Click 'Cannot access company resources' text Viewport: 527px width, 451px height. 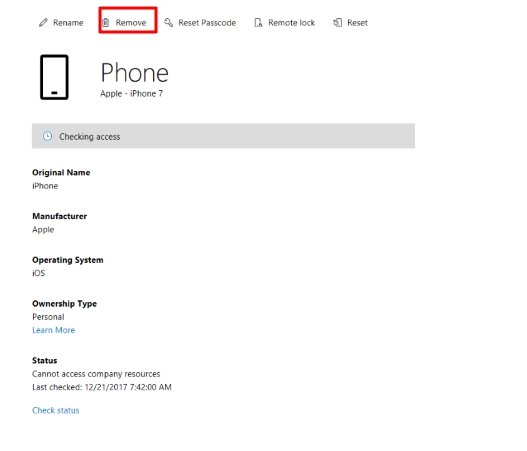pyautogui.click(x=96, y=374)
